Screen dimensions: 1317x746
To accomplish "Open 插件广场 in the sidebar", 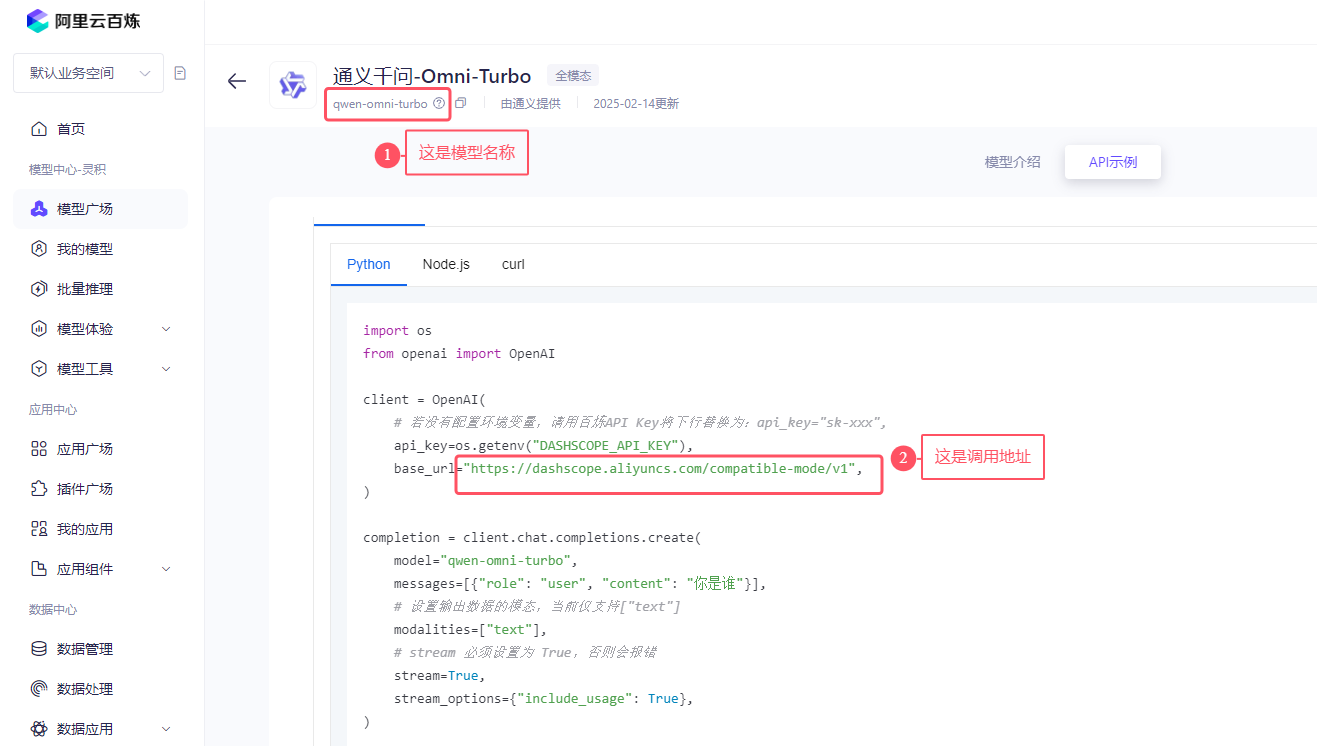I will click(x=84, y=489).
